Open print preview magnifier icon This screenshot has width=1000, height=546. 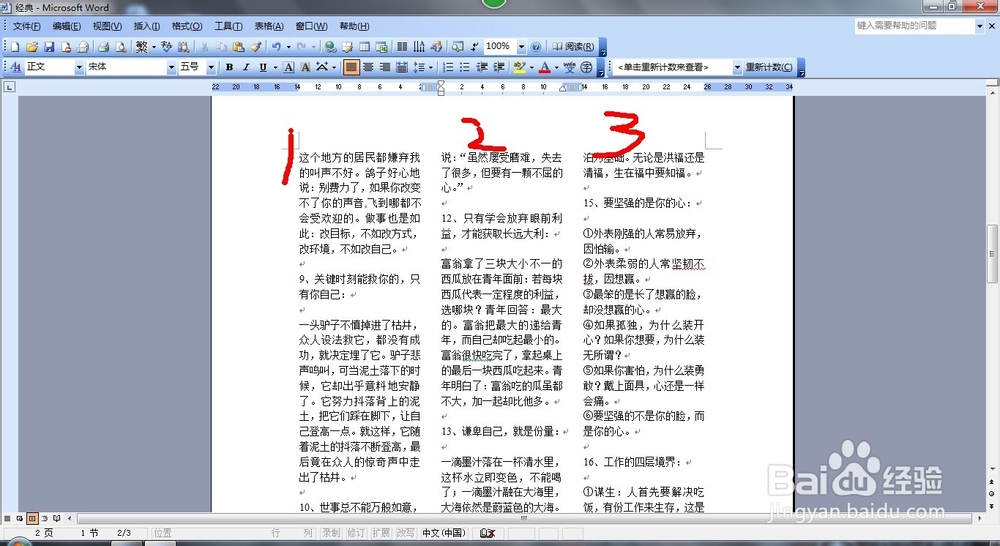121,47
